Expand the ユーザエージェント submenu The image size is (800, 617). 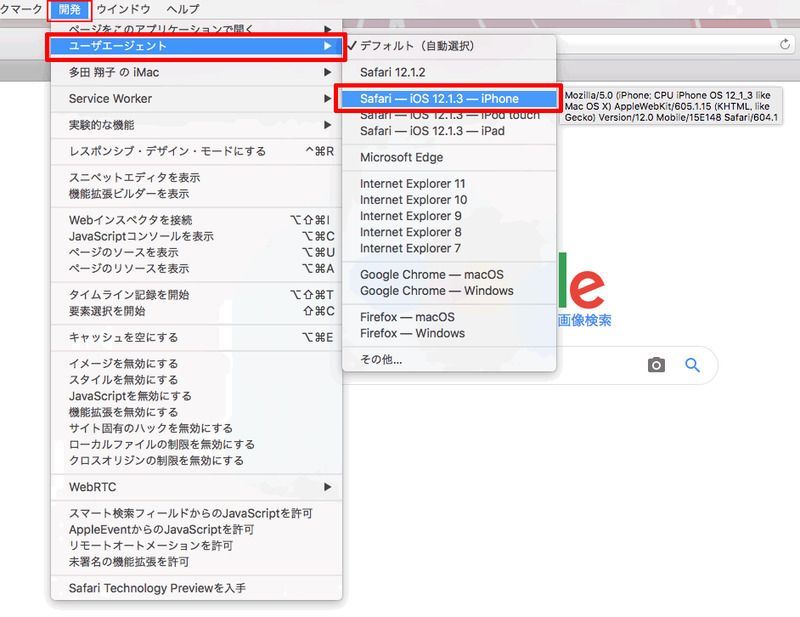[x=195, y=46]
